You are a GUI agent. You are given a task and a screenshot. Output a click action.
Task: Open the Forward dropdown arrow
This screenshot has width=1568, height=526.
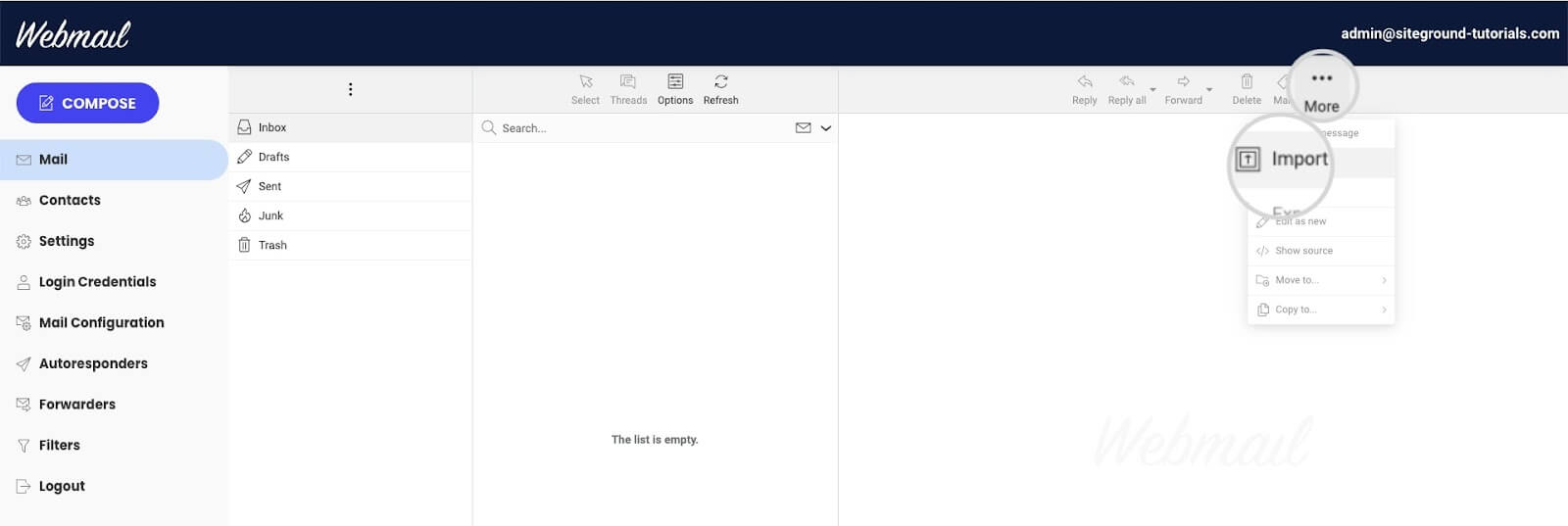click(x=1209, y=90)
